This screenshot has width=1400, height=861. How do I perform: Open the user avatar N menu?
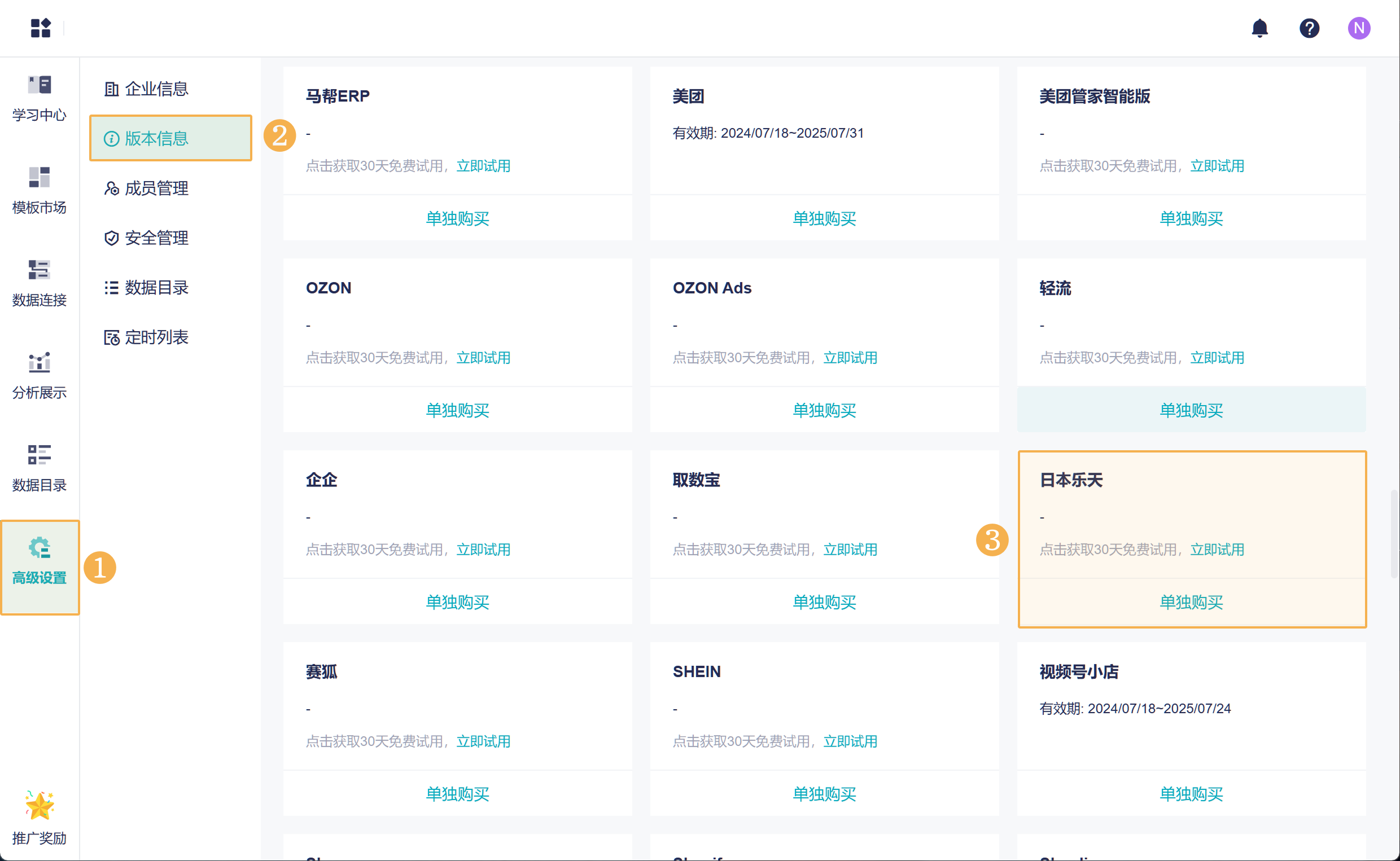coord(1358,28)
